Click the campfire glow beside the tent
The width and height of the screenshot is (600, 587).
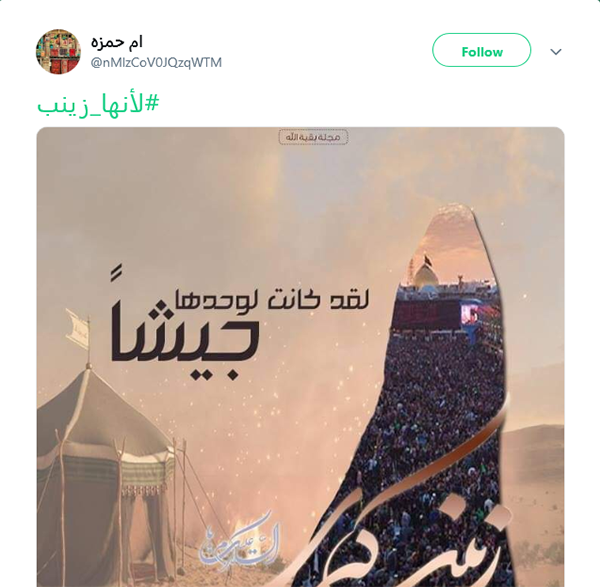tap(239, 528)
